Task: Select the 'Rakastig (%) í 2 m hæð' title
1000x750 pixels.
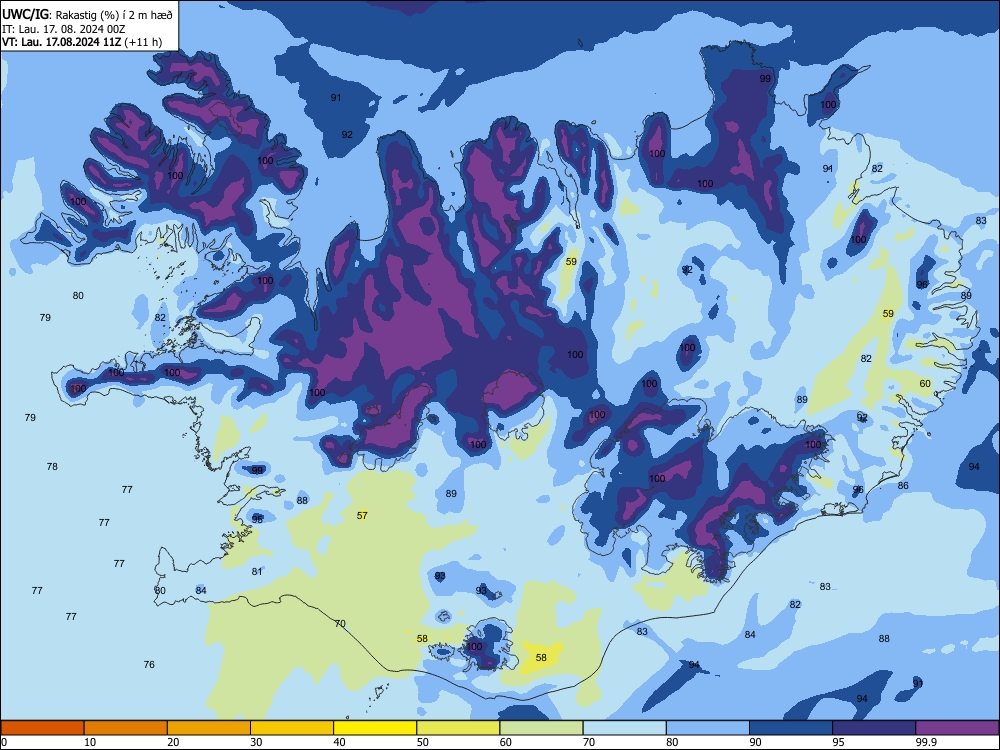Action: click(114, 14)
